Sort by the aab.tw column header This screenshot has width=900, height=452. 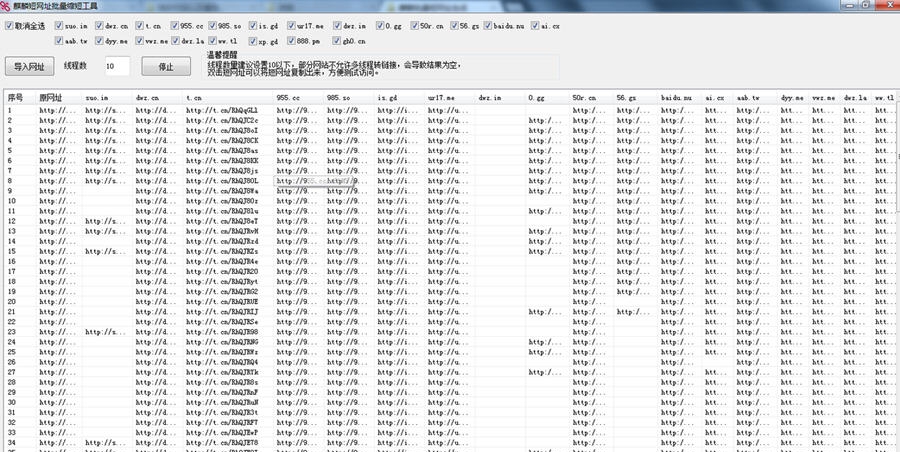click(x=755, y=98)
